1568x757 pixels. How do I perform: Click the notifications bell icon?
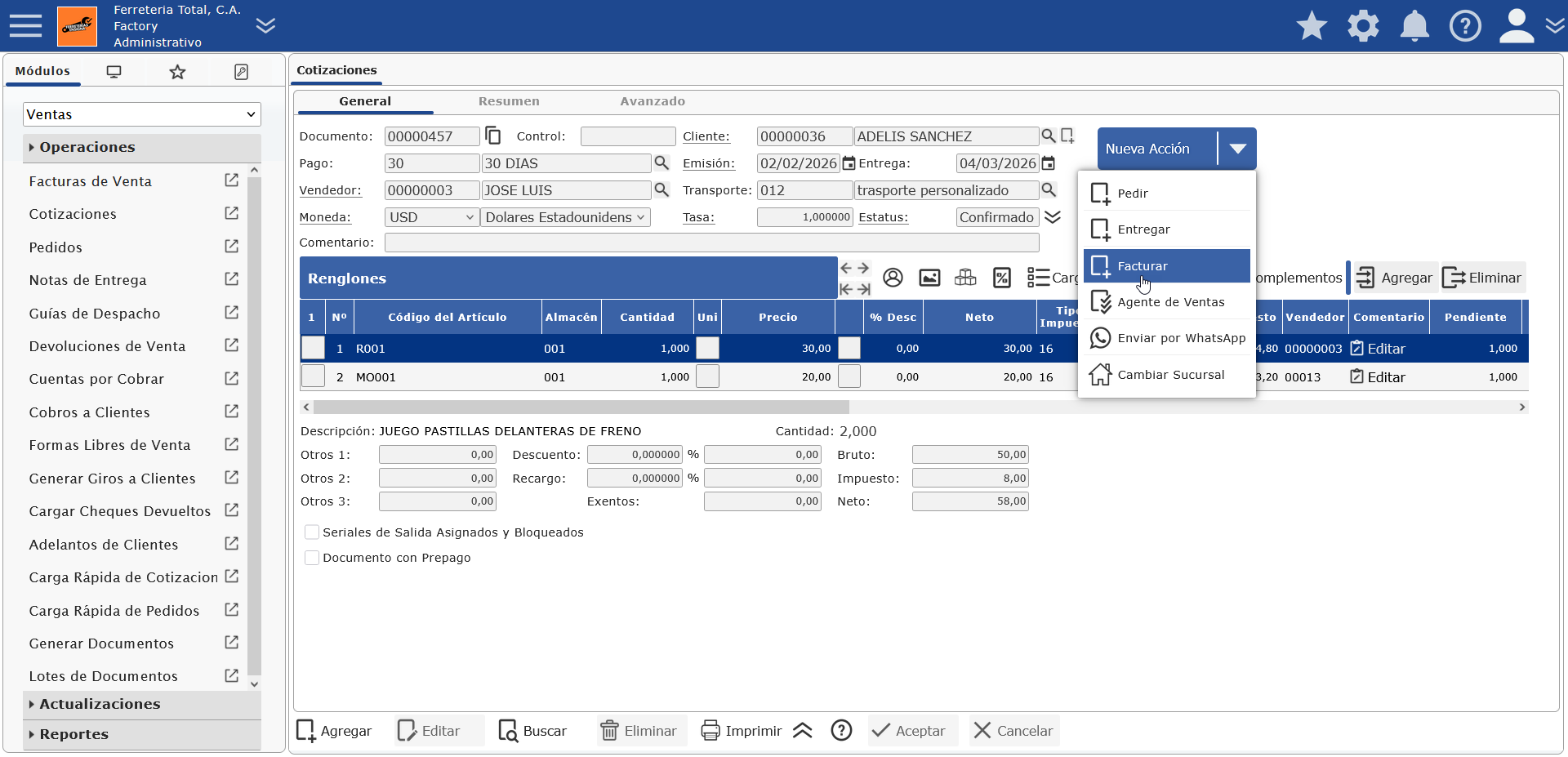(1414, 26)
